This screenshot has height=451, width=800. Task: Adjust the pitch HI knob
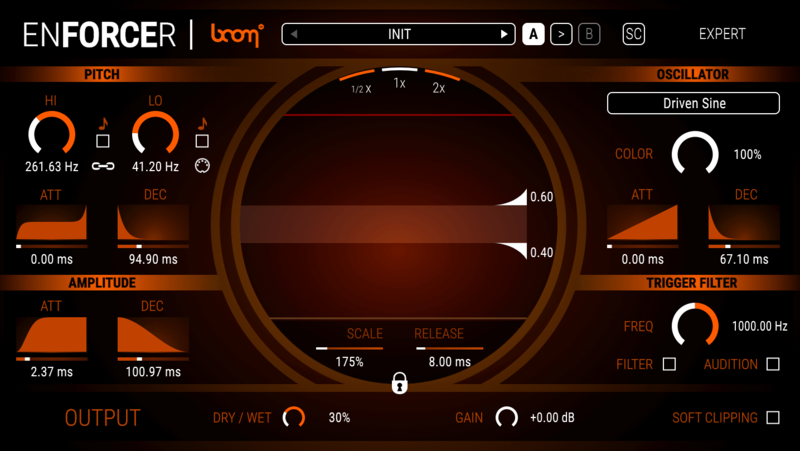click(52, 134)
